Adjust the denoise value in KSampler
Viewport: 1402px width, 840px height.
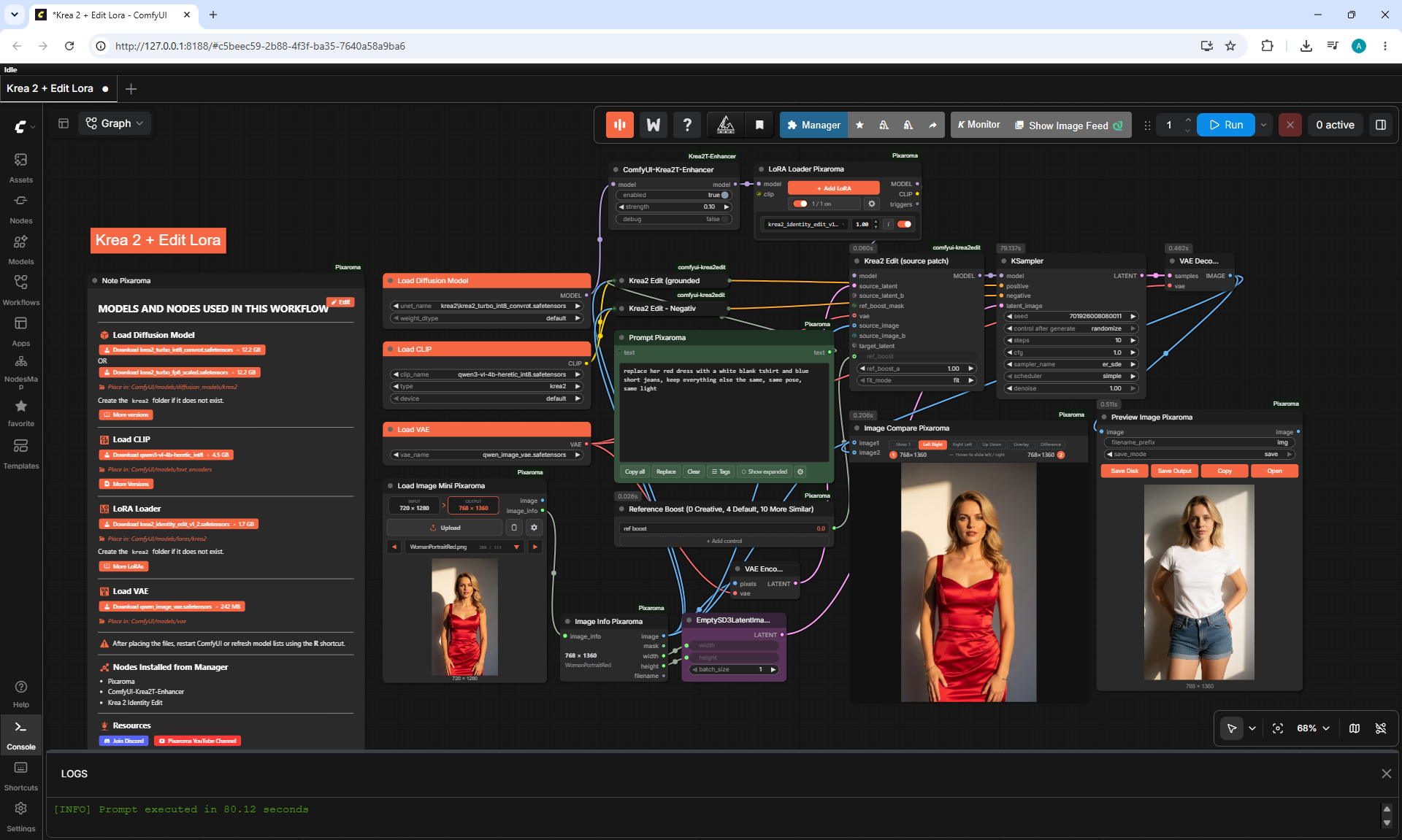tap(1071, 388)
